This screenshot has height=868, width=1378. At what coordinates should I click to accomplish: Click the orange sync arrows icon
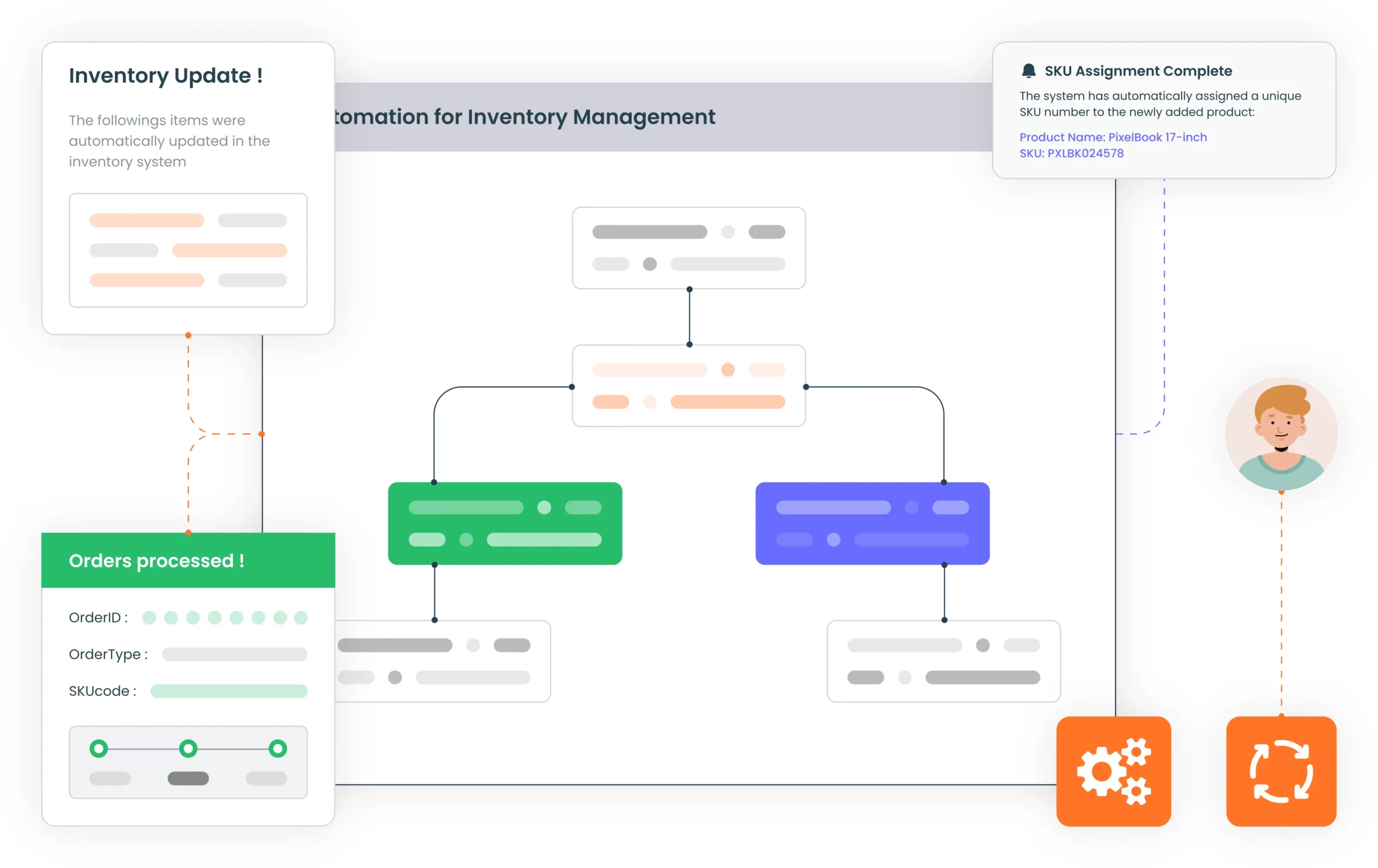click(x=1281, y=771)
